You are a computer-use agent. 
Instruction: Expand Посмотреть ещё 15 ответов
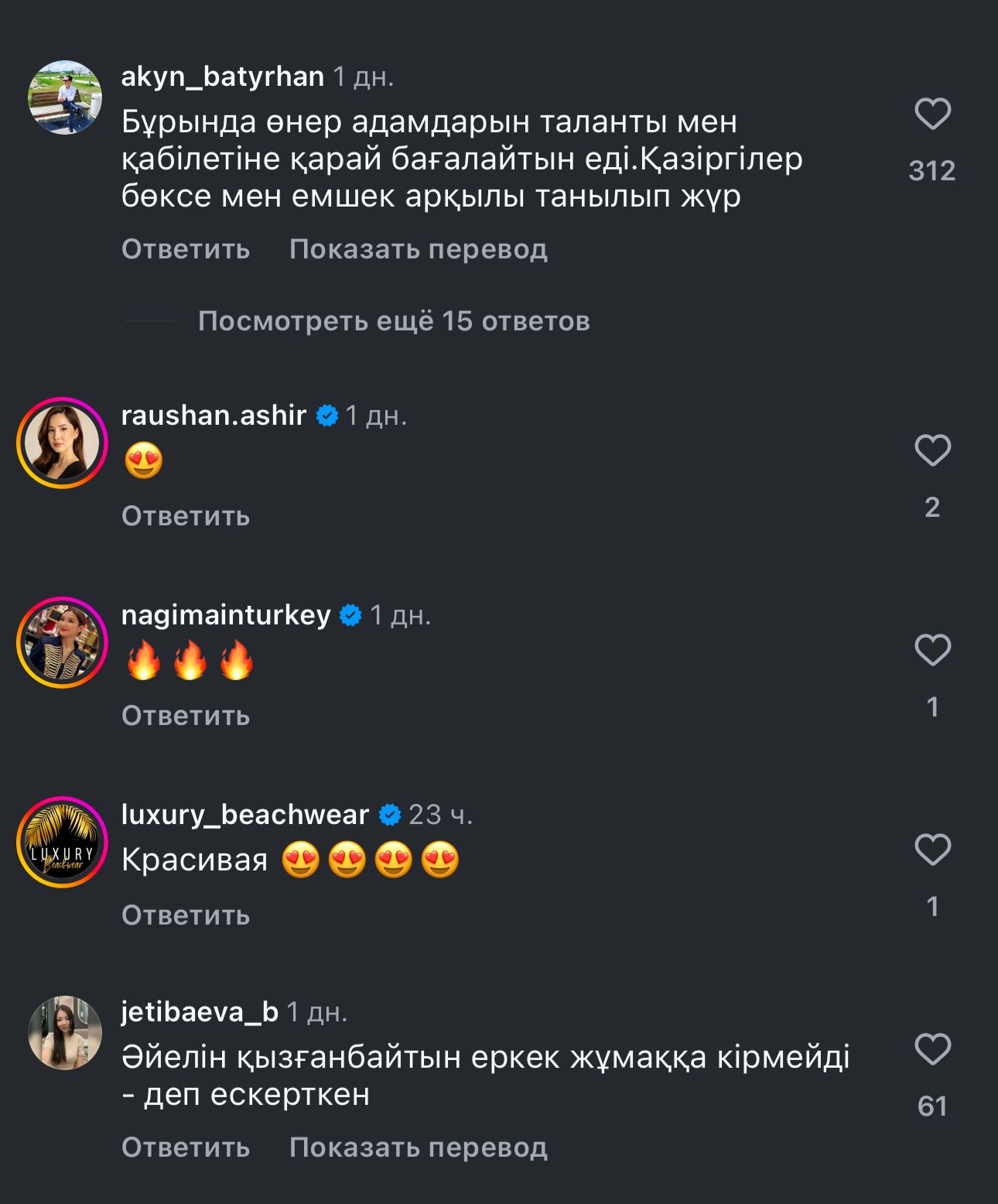[394, 321]
